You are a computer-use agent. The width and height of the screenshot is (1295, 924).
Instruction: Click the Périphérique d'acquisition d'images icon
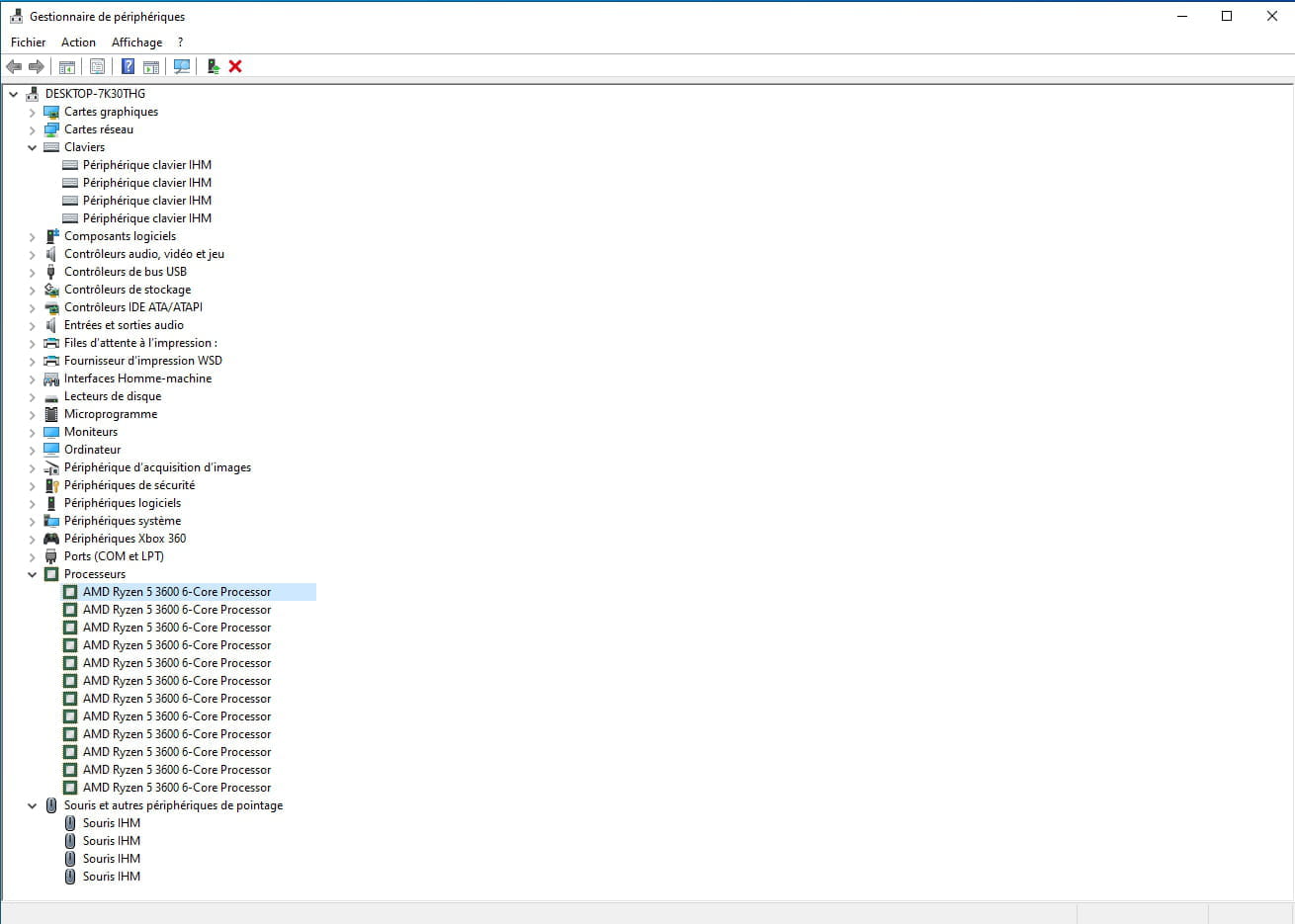click(51, 467)
